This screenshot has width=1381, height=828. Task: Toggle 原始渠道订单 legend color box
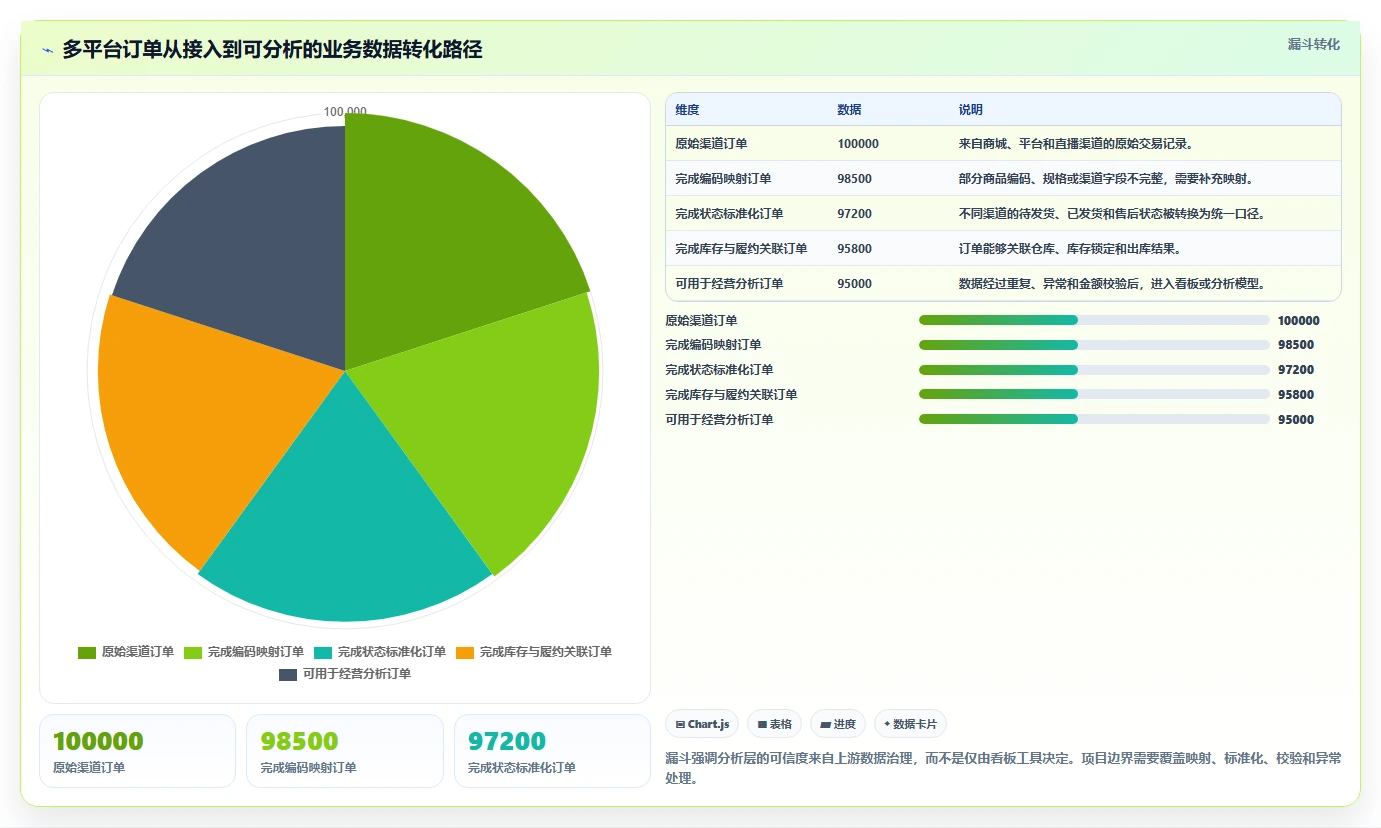coord(87,652)
